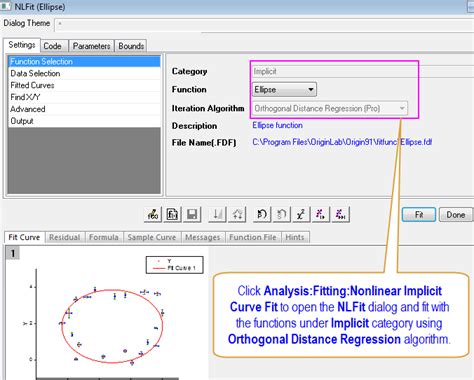This screenshot has height=380, width=474.
Task: Click the Done button
Action: [x=456, y=215]
